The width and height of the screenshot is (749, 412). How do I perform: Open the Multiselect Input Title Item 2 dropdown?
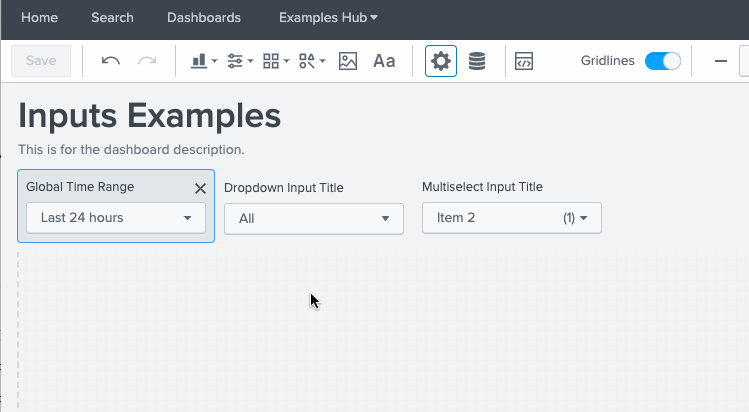(x=512, y=218)
